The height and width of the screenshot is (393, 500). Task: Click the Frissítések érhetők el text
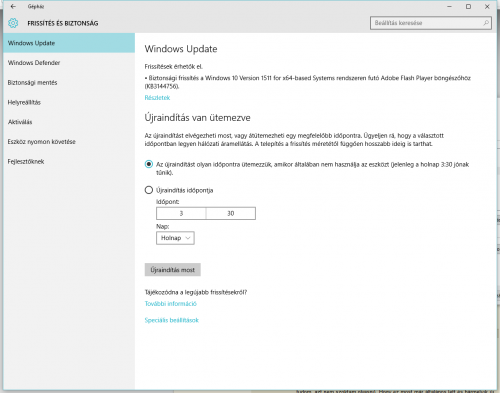click(x=174, y=67)
